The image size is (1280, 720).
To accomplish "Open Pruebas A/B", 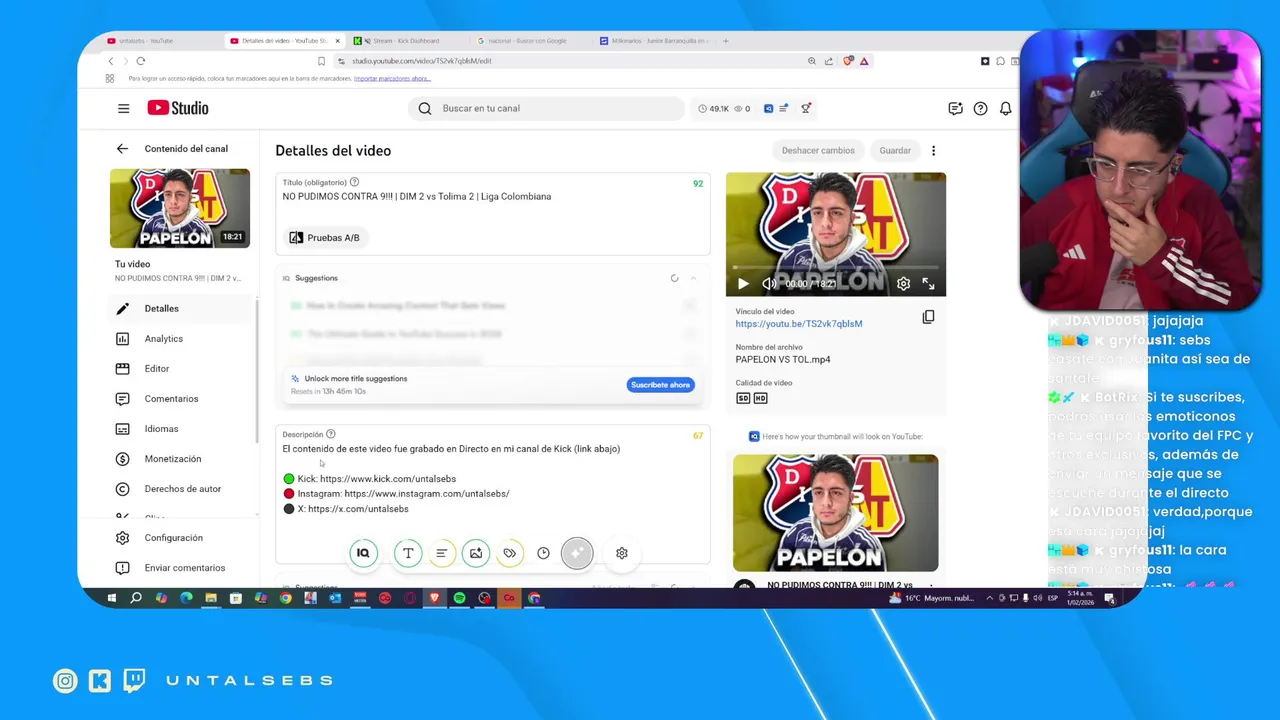I will (325, 237).
